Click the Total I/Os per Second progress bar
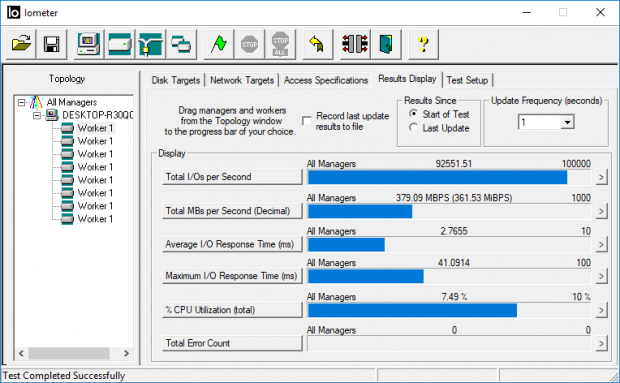The width and height of the screenshot is (620, 383). [x=449, y=177]
